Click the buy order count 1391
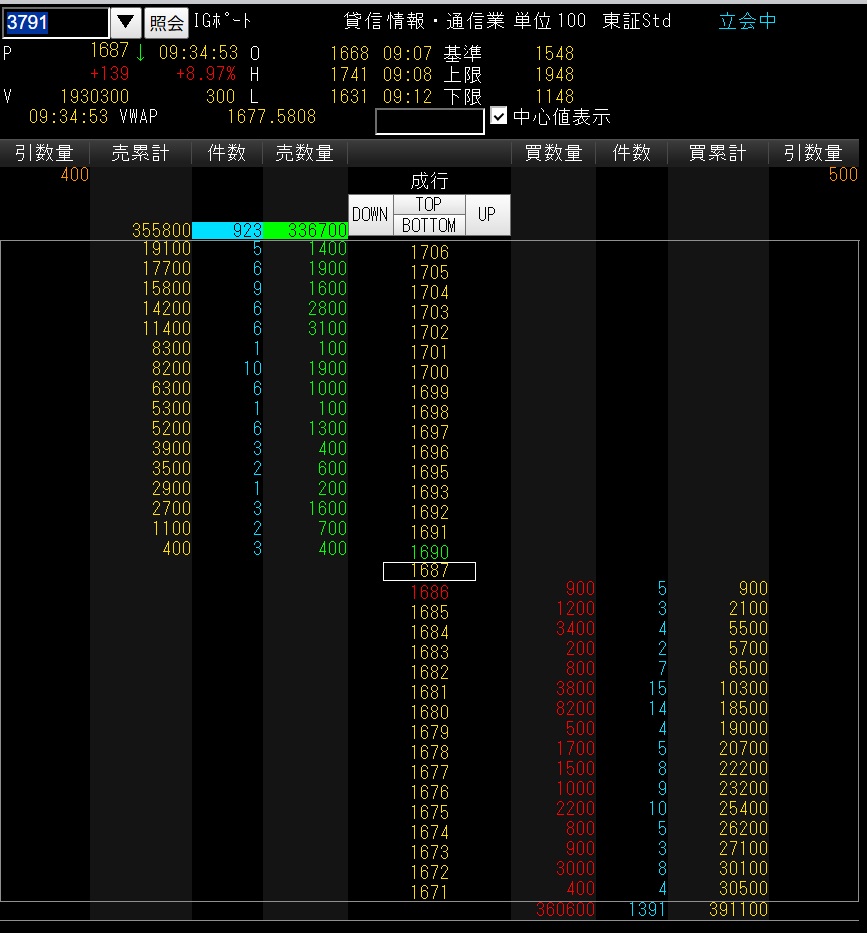Image resolution: width=867 pixels, height=933 pixels. [647, 909]
